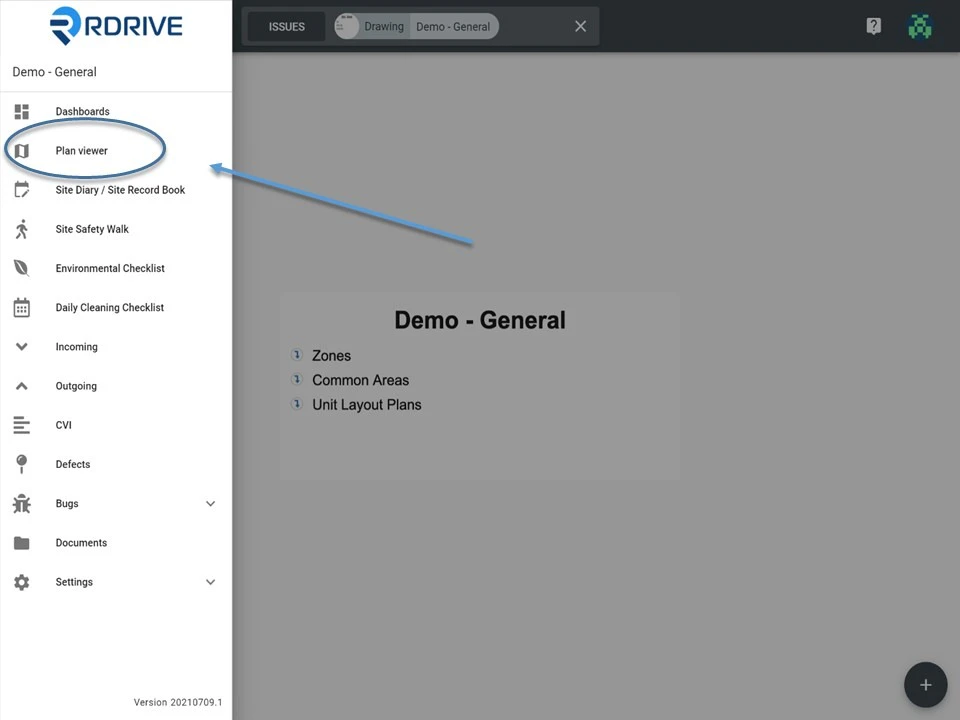Viewport: 960px width, 720px height.
Task: Click the Daily Cleaning Checklist calendar icon
Action: point(21,307)
